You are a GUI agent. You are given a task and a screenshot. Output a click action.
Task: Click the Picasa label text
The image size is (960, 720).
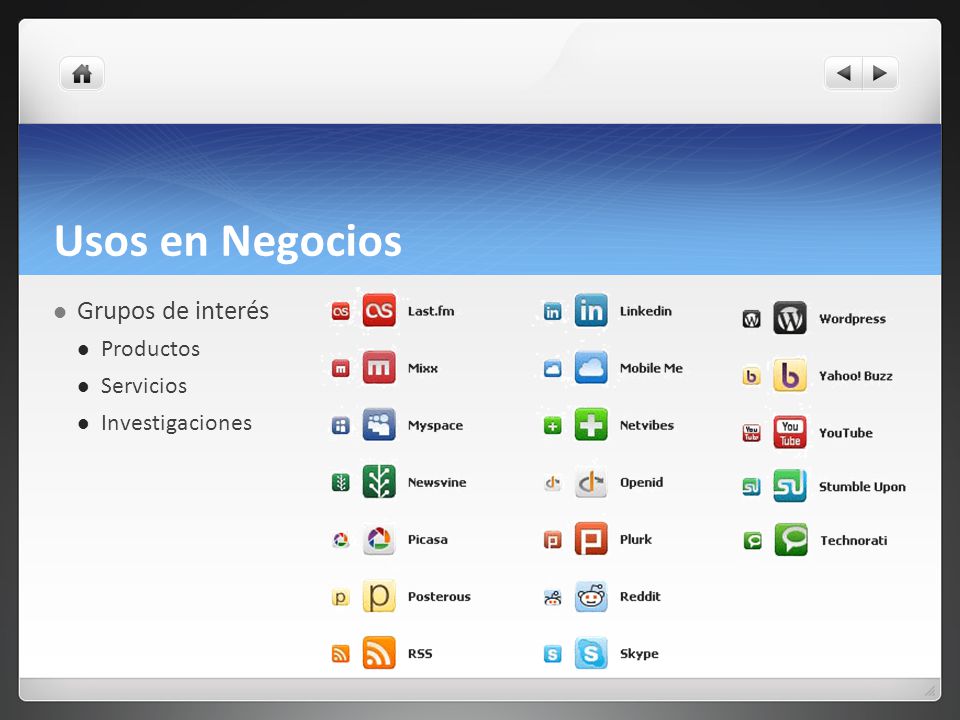tap(427, 539)
